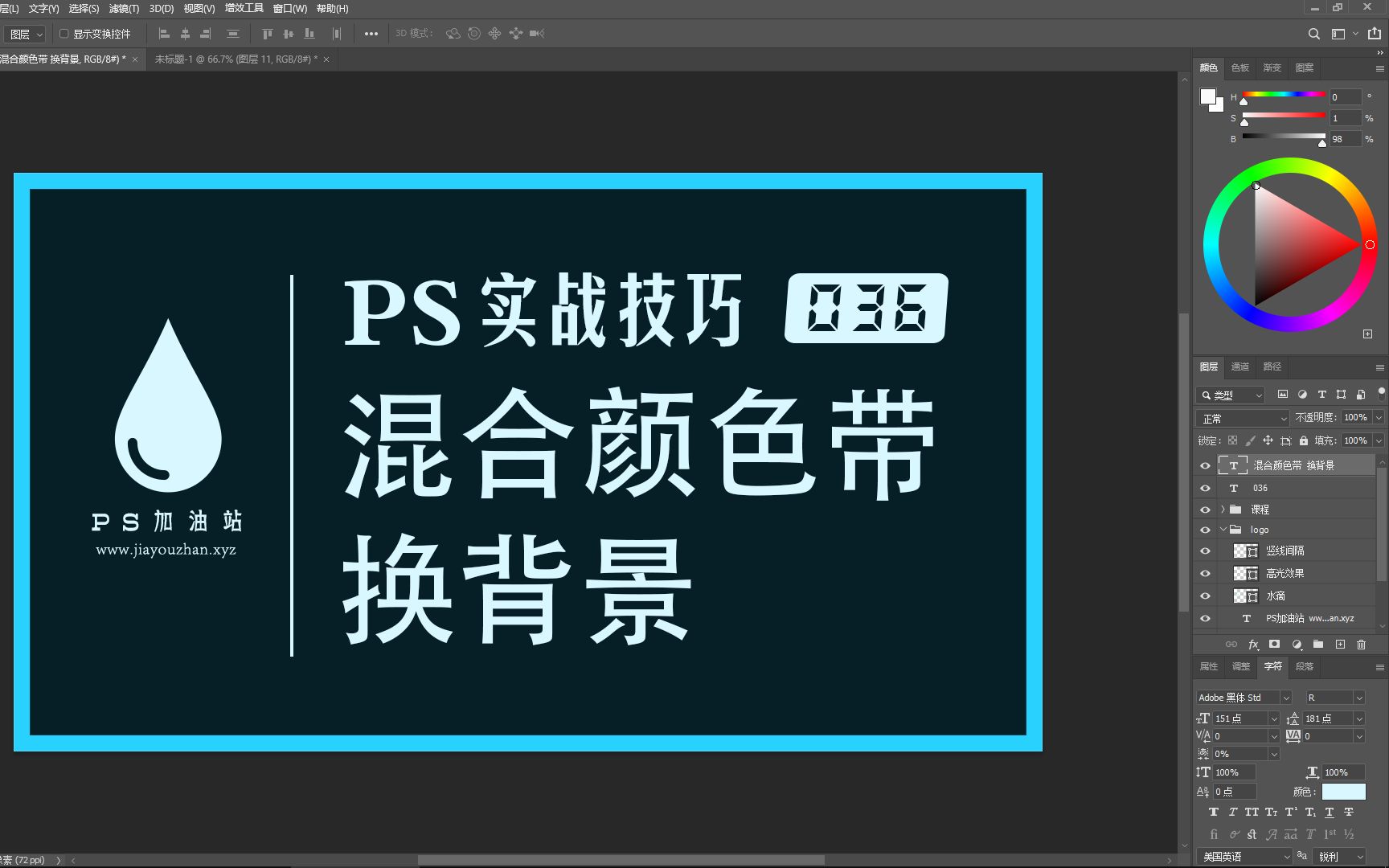Hide the logo group
The width and height of the screenshot is (1389, 868).
1205,530
